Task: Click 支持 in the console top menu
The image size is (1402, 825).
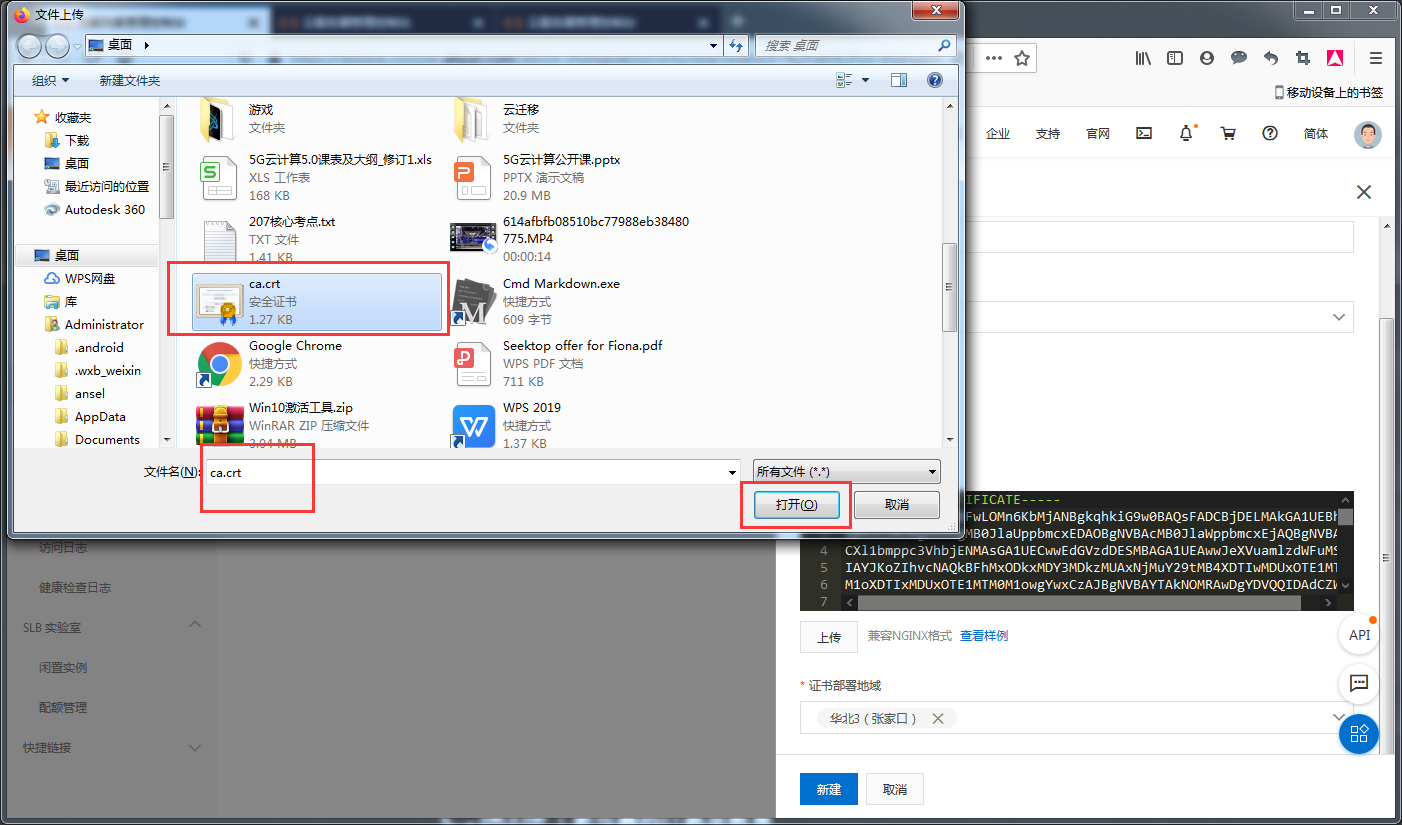Action: [x=1048, y=132]
